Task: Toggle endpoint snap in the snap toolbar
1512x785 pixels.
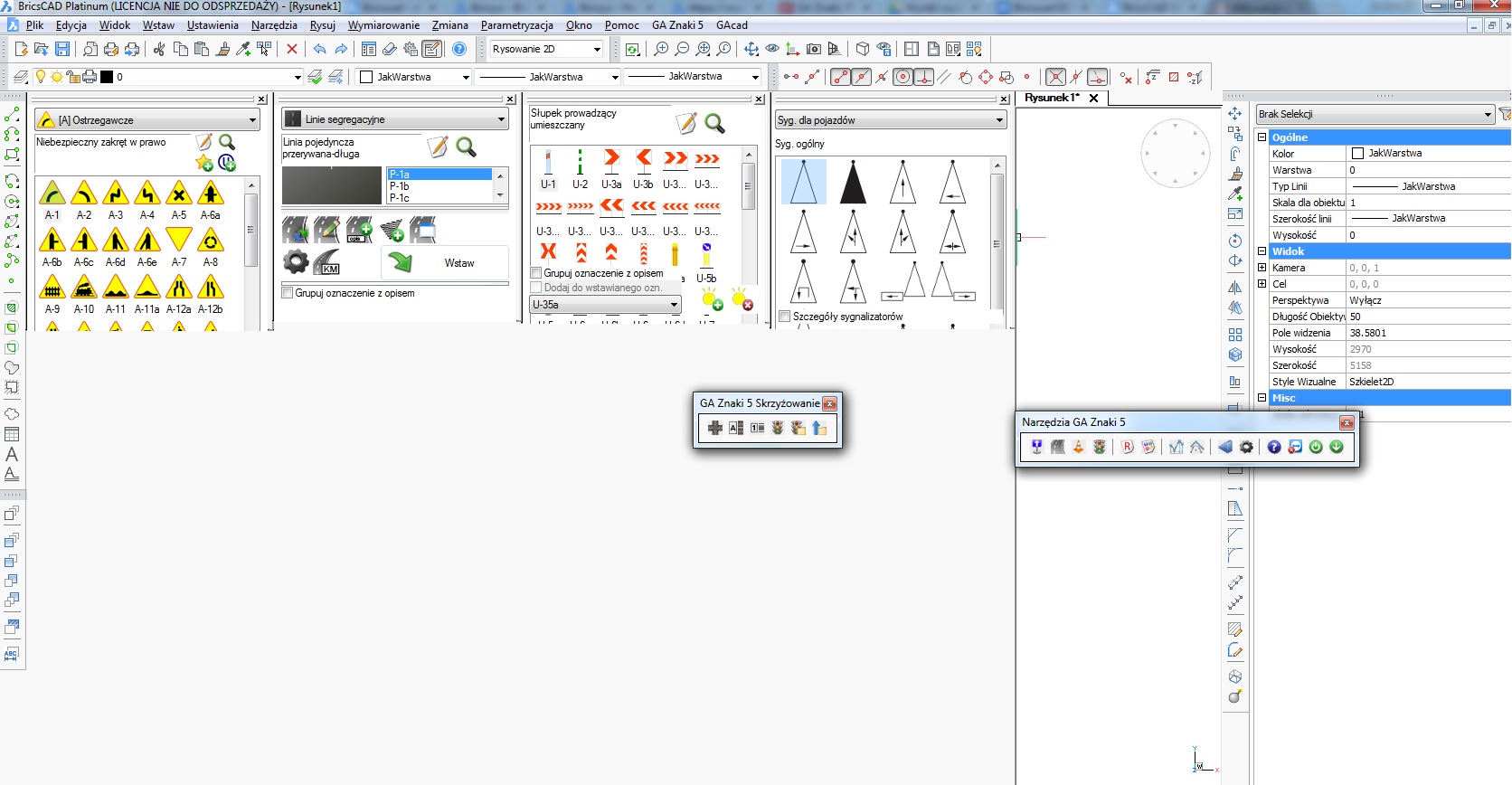Action: 841,77
